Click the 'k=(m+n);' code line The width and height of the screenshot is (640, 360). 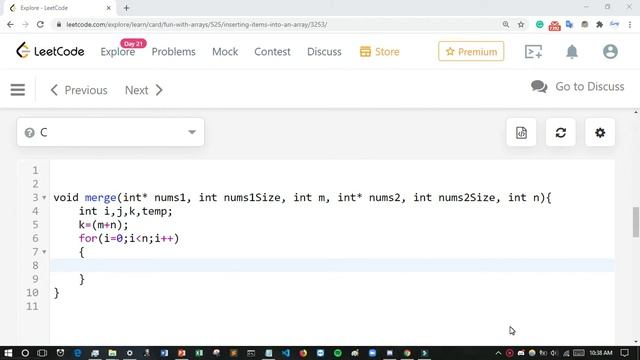pos(103,224)
